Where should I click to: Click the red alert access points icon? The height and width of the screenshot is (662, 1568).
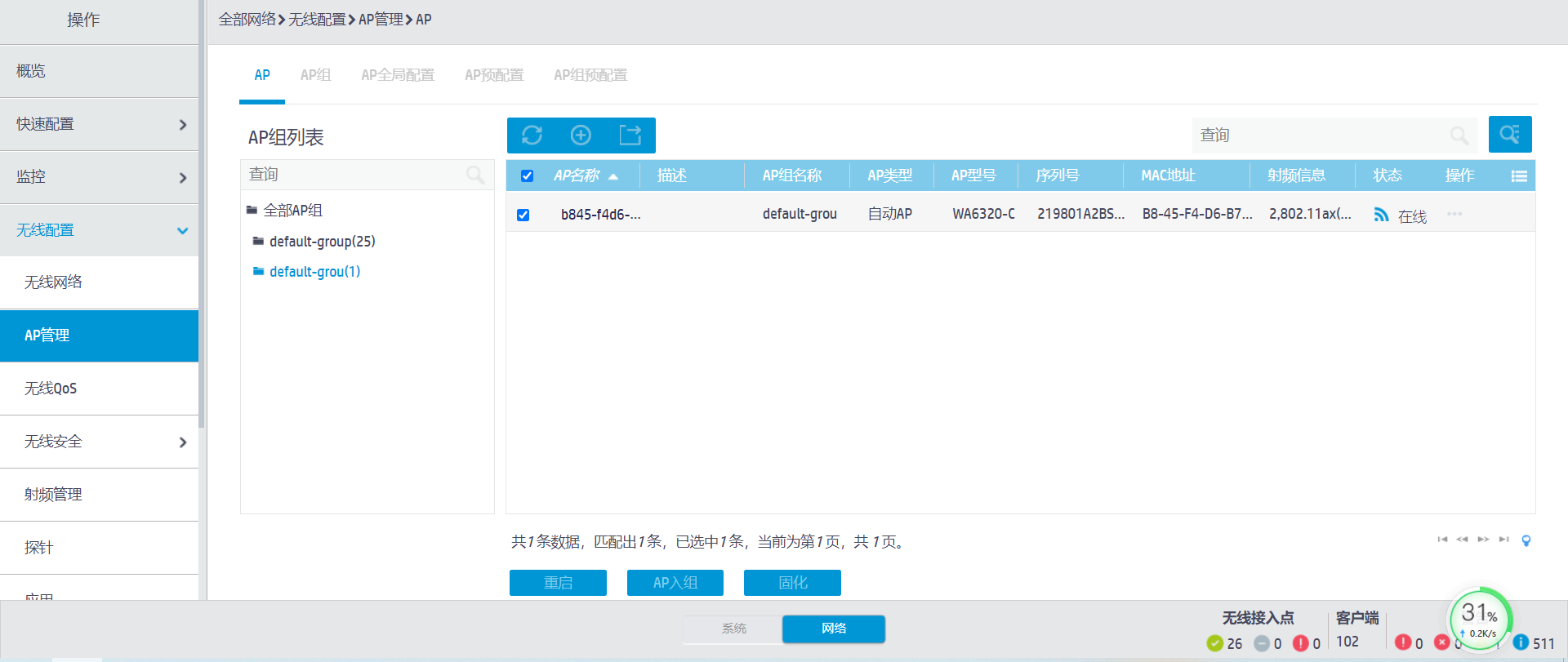click(1301, 643)
